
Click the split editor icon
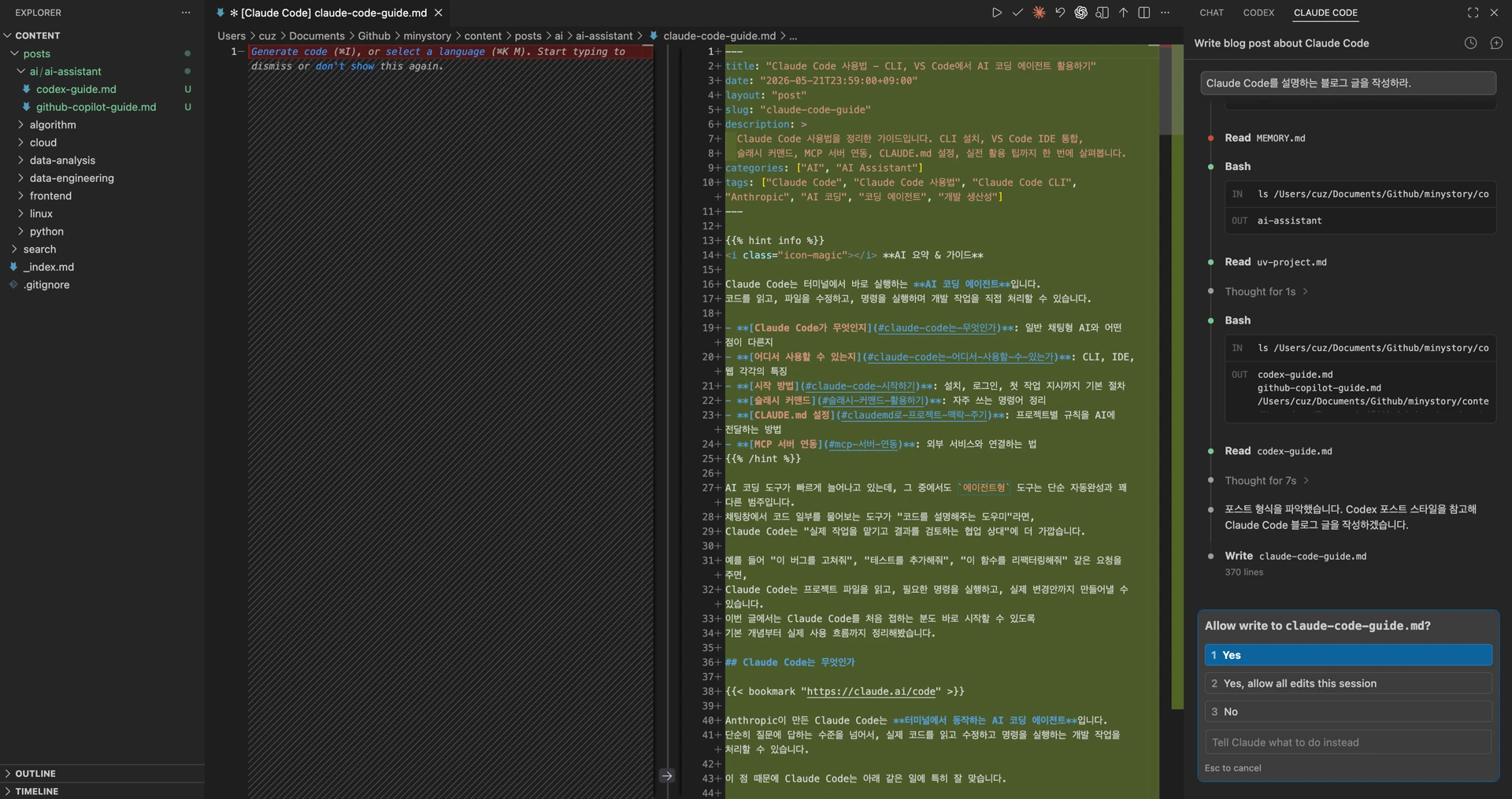pos(1144,13)
